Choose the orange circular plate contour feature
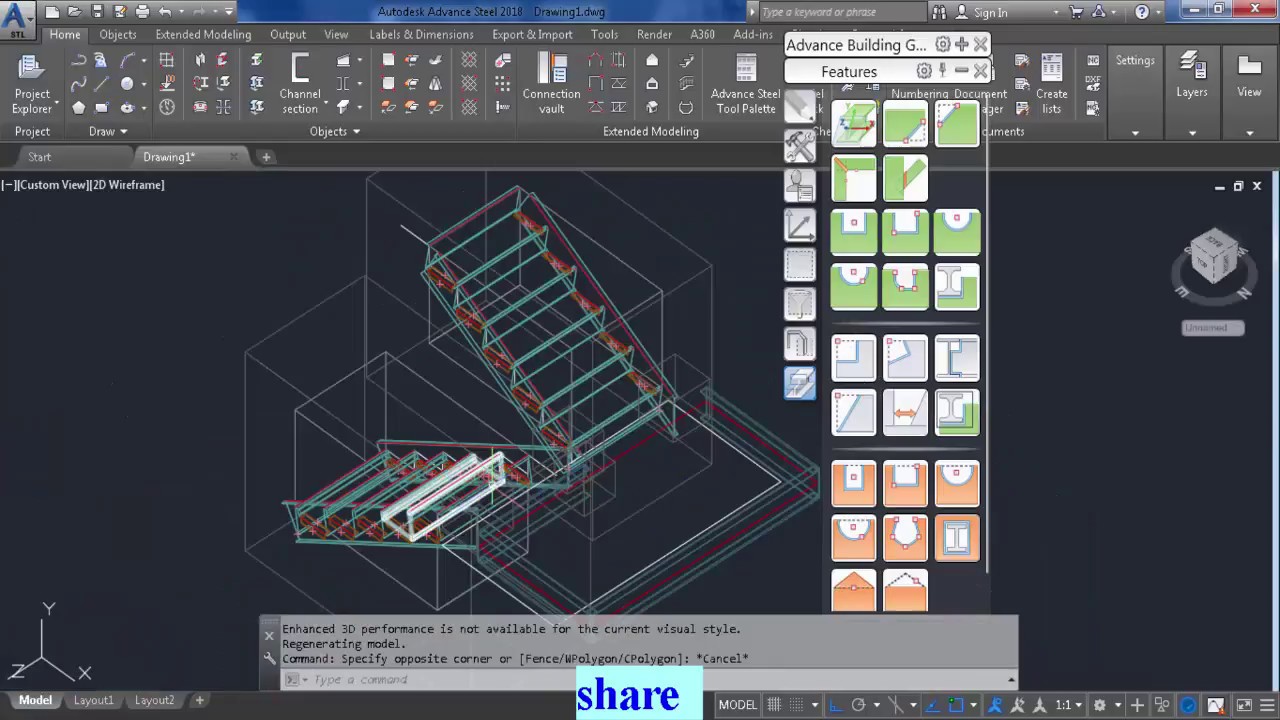Image resolution: width=1280 pixels, height=720 pixels. click(957, 484)
